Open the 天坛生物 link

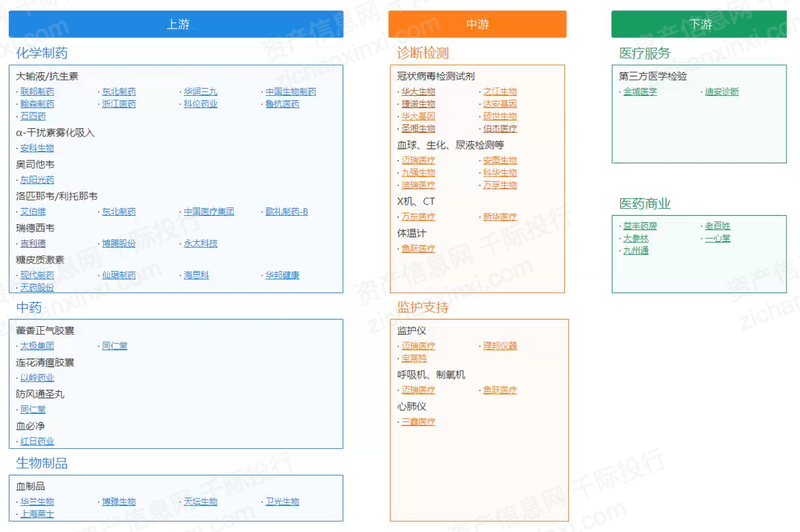pyautogui.click(x=201, y=501)
